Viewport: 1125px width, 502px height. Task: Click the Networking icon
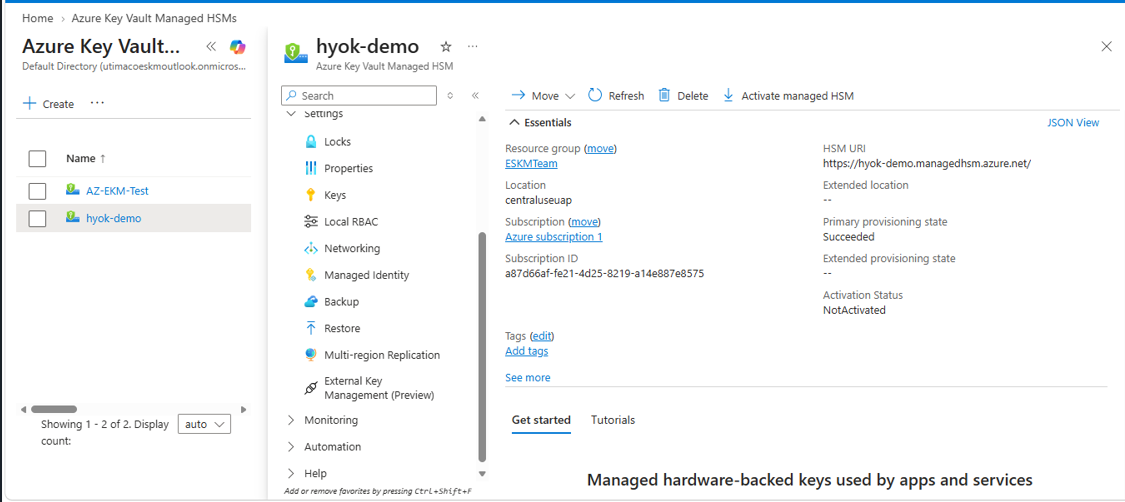point(311,248)
